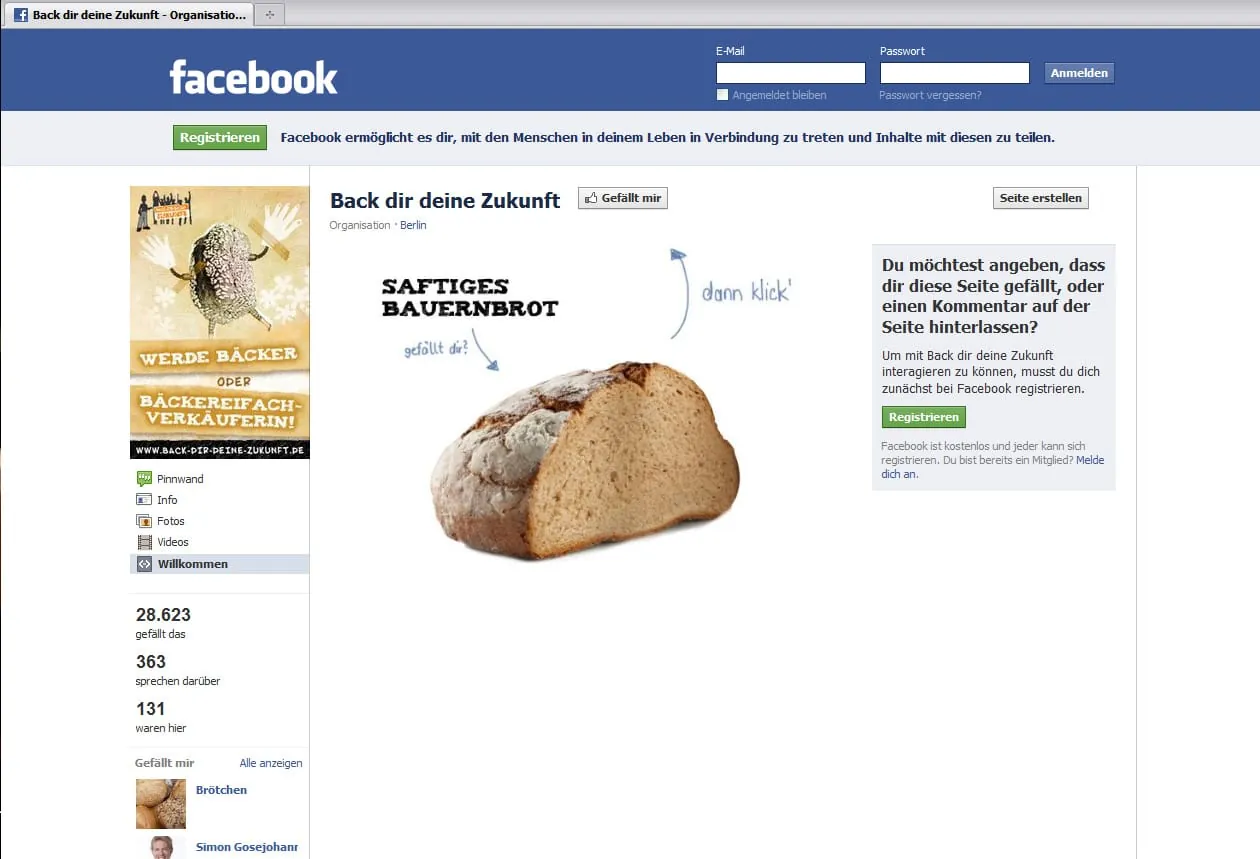Select the Willkommen tab icon
Screen dimensions: 1260x859
coord(144,564)
